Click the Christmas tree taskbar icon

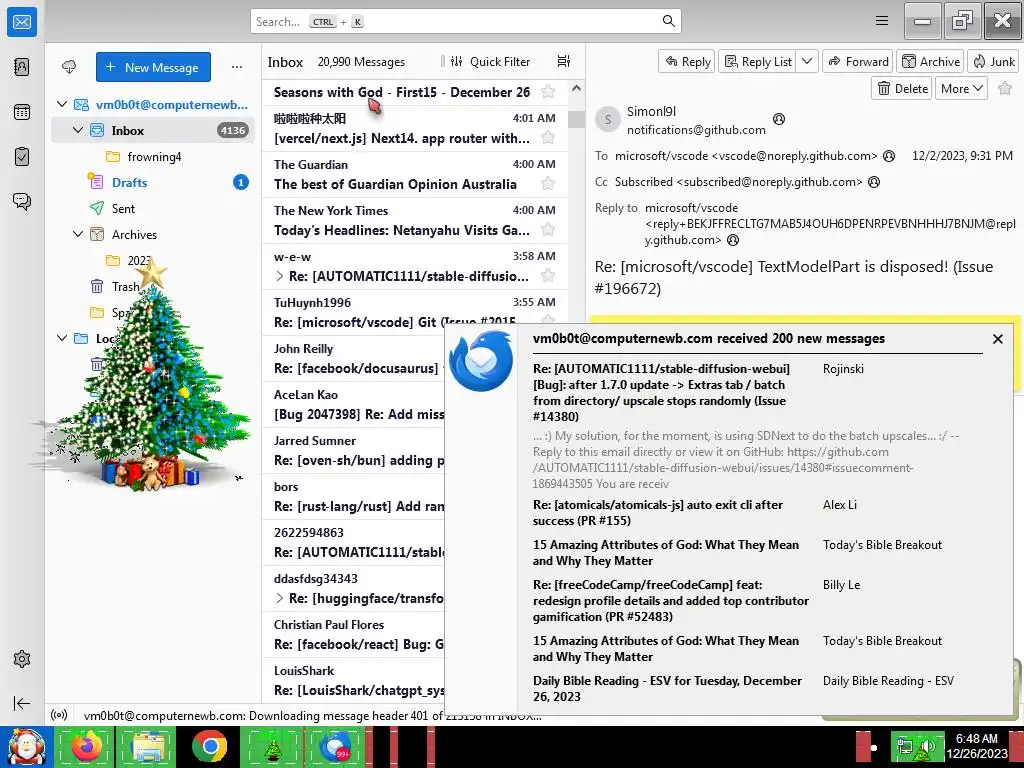272,746
